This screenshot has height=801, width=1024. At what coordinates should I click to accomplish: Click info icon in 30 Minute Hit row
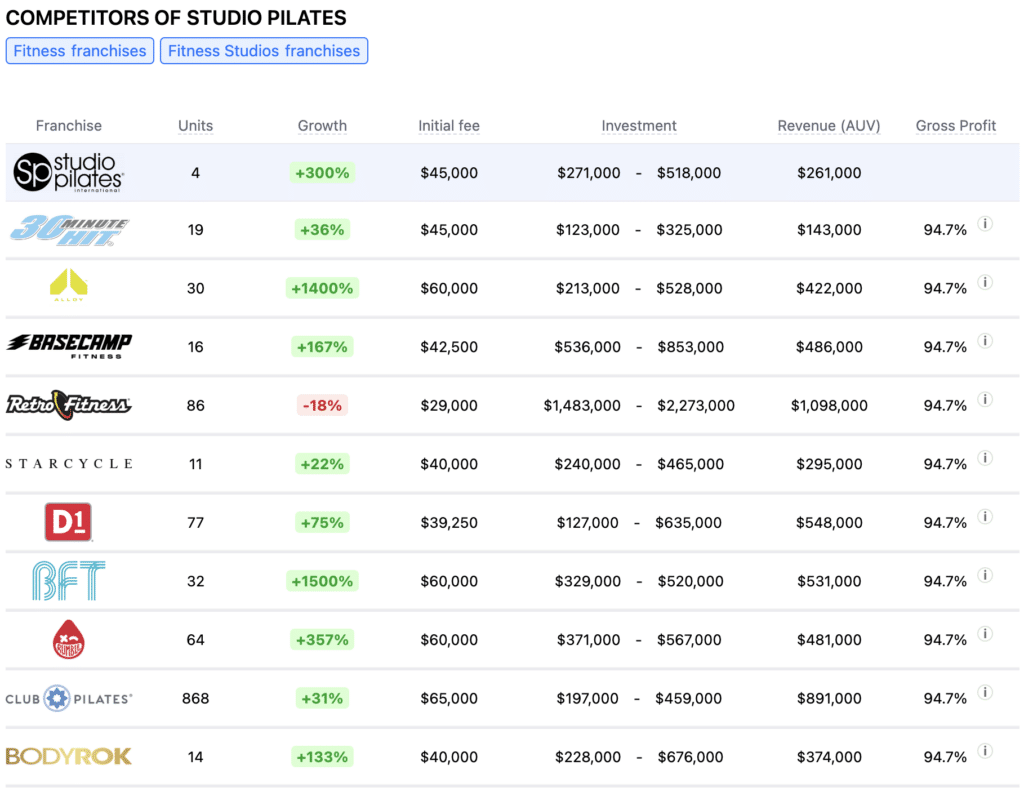tap(985, 224)
